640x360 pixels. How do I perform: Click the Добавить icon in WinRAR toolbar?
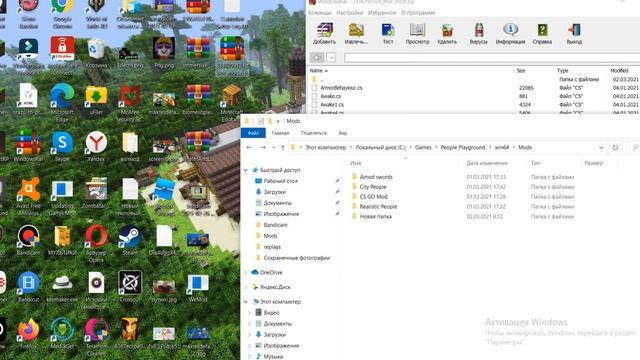click(x=324, y=33)
